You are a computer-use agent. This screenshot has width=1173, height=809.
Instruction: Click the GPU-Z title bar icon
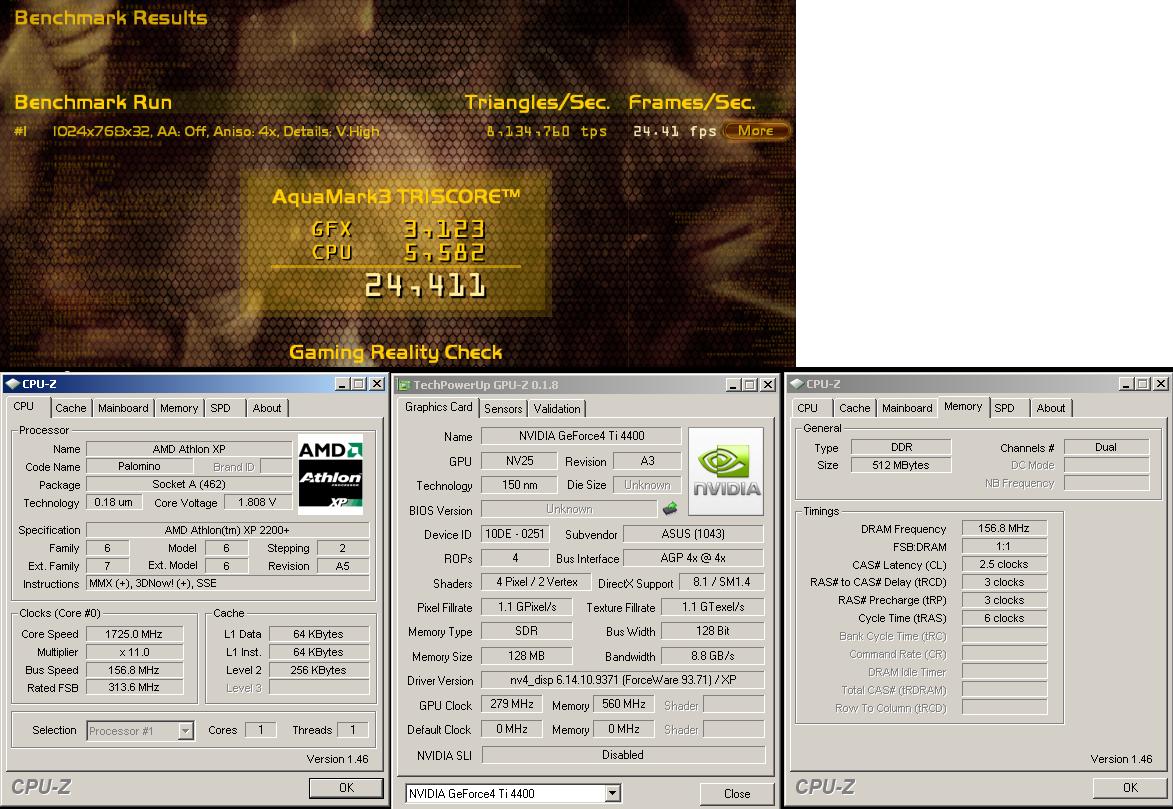tap(404, 385)
